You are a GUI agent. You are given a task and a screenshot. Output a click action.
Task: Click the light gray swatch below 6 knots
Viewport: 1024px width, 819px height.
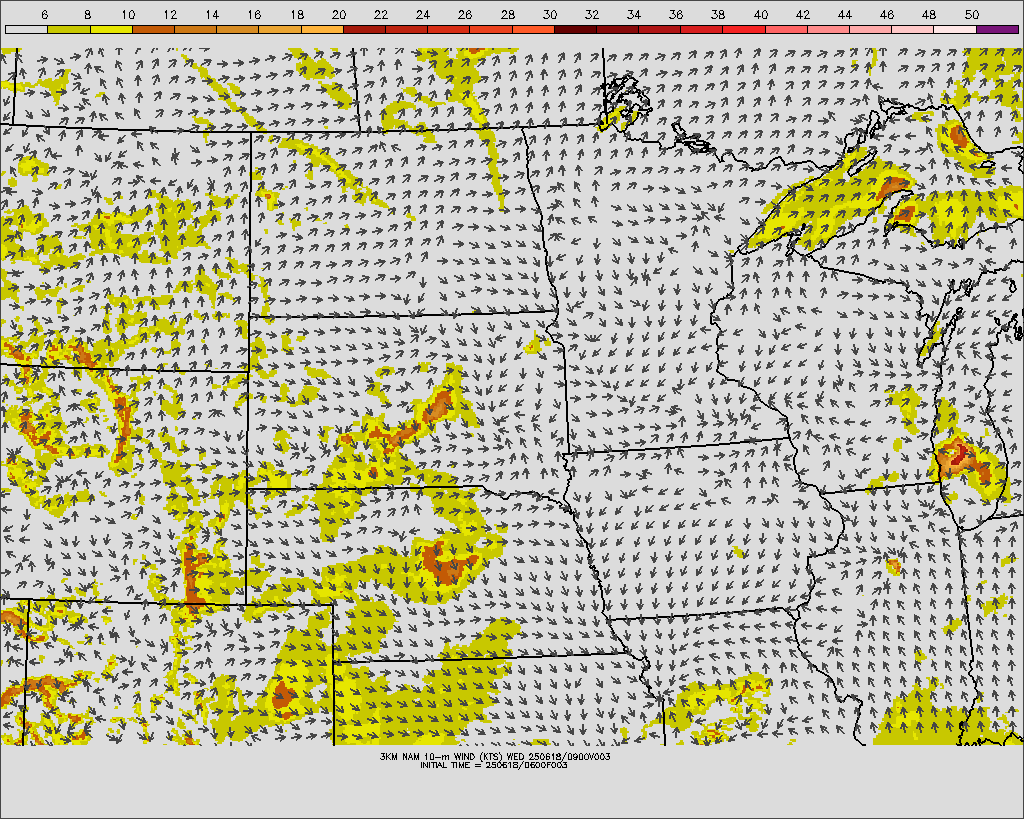pyautogui.click(x=26, y=29)
